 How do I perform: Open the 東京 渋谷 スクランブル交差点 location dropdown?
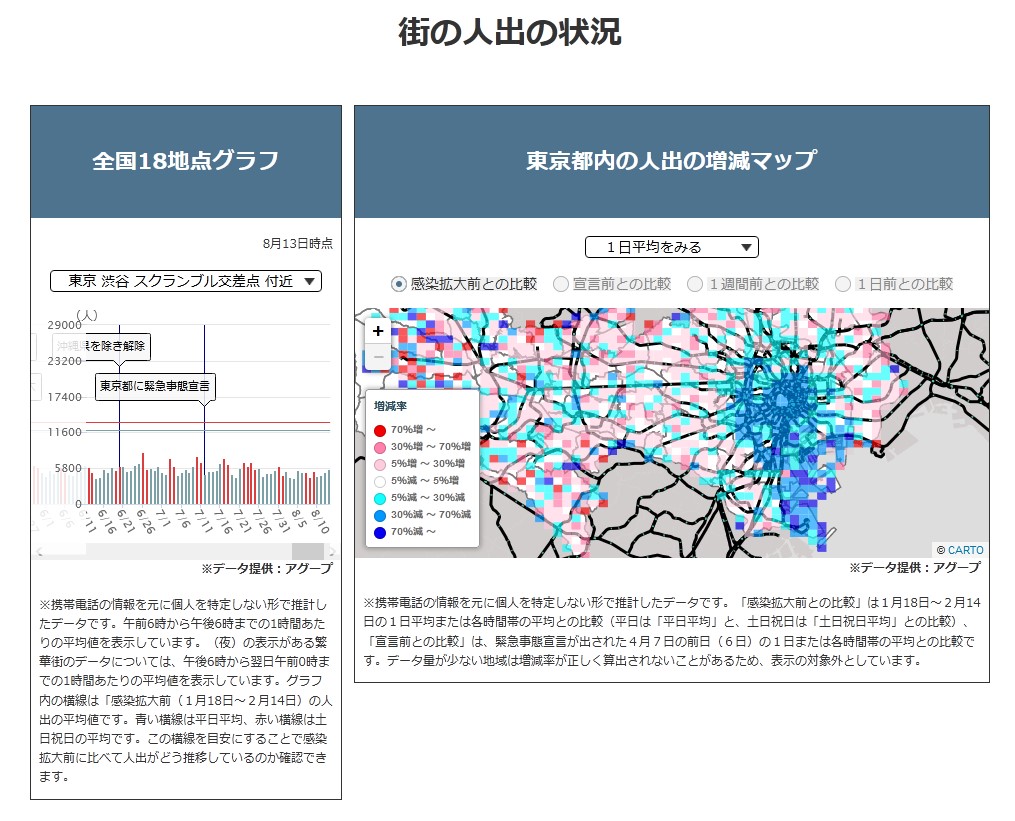click(x=186, y=281)
